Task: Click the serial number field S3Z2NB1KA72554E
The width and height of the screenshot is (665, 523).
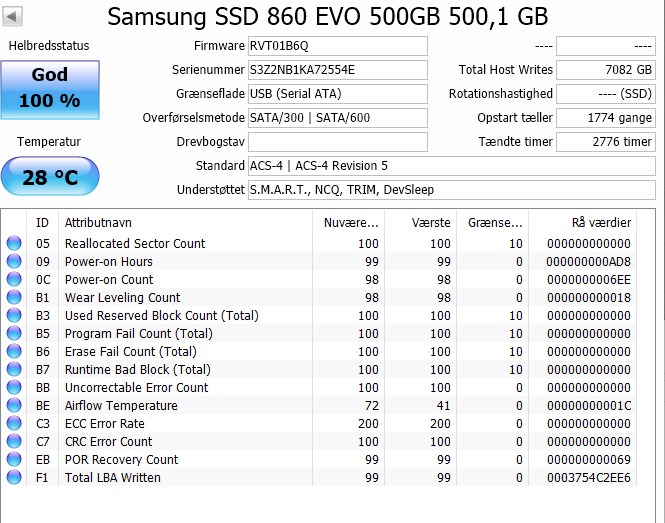Action: tap(338, 70)
